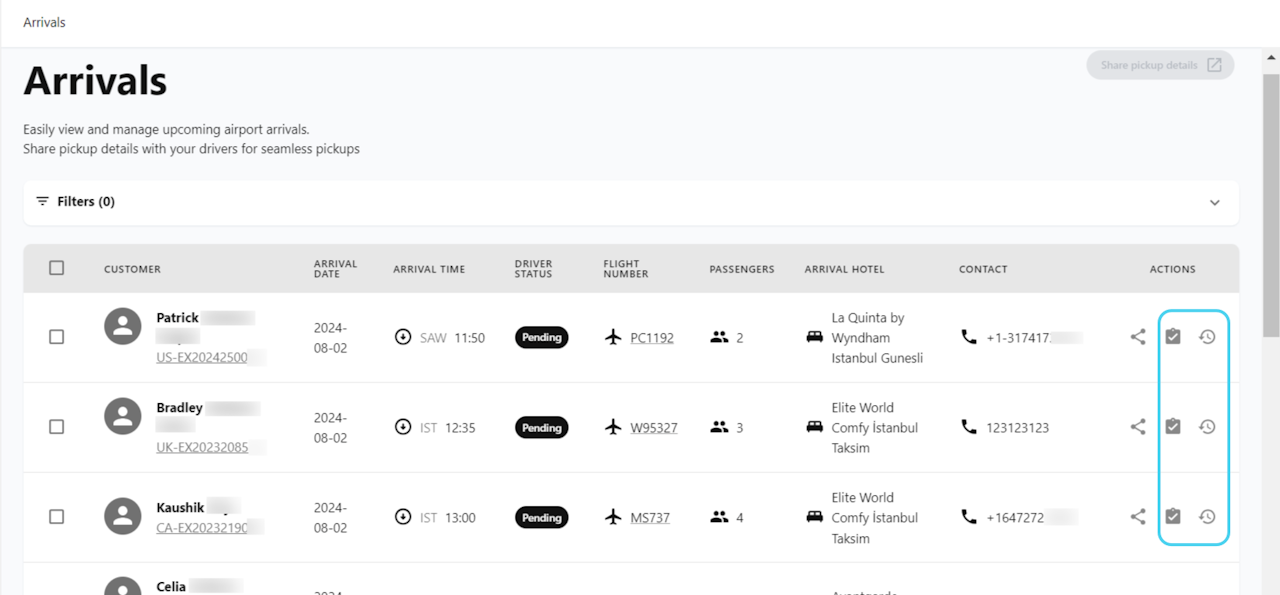Open Filters (0) section
The image size is (1280, 595).
pyautogui.click(x=86, y=202)
